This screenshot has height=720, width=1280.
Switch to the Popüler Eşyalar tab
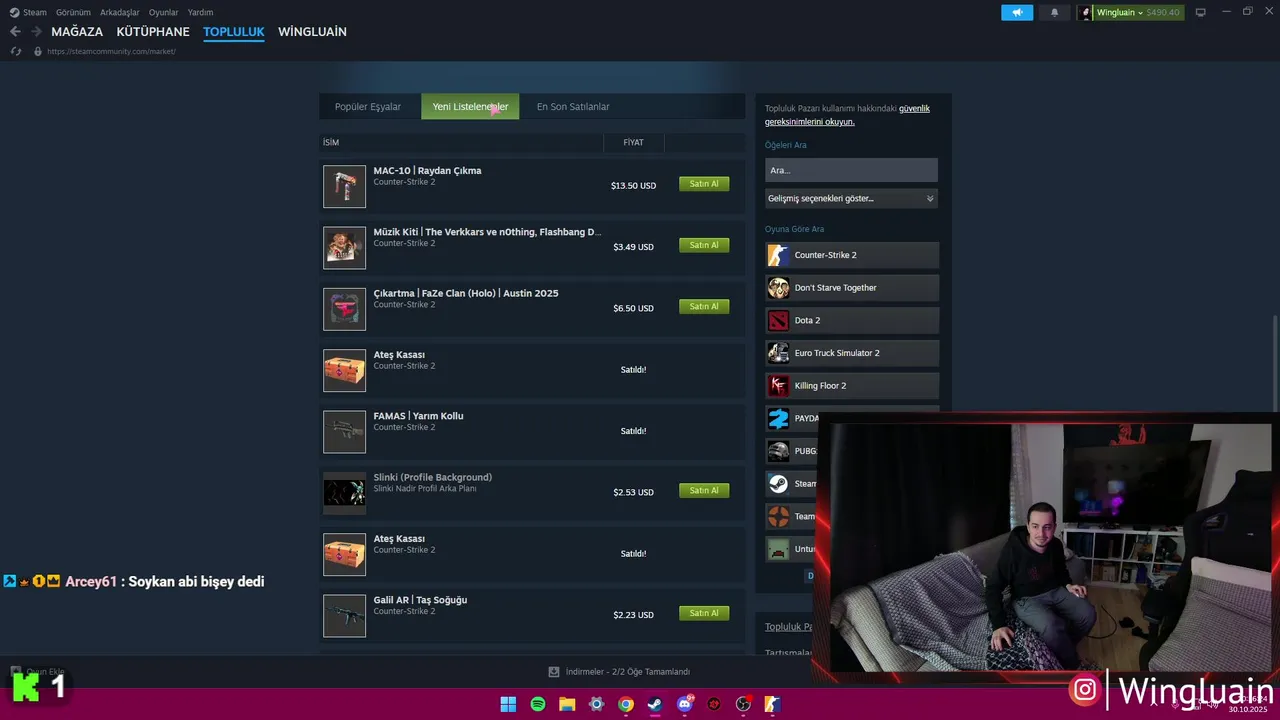click(368, 107)
